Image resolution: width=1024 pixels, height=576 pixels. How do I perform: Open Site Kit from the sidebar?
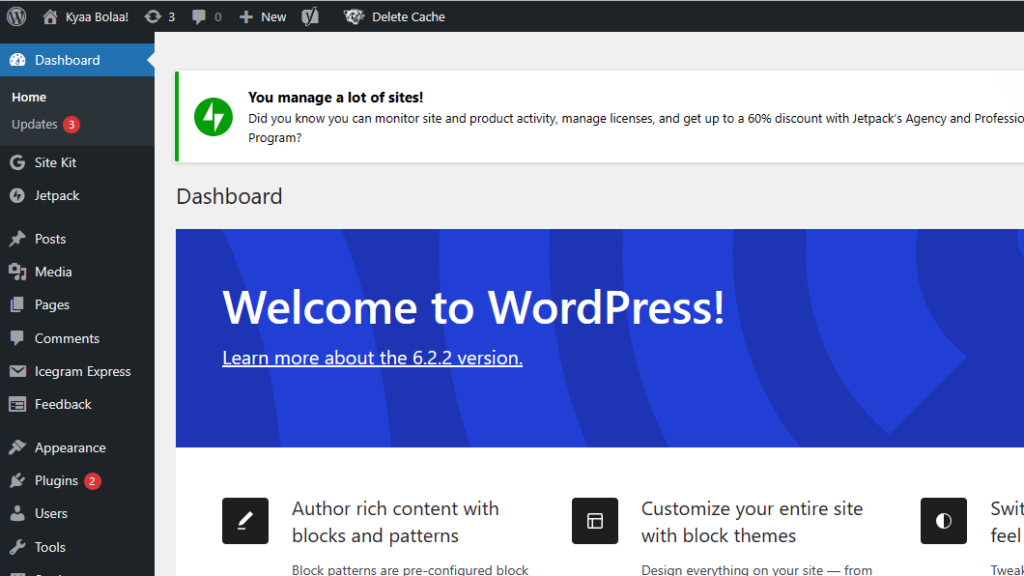click(56, 163)
